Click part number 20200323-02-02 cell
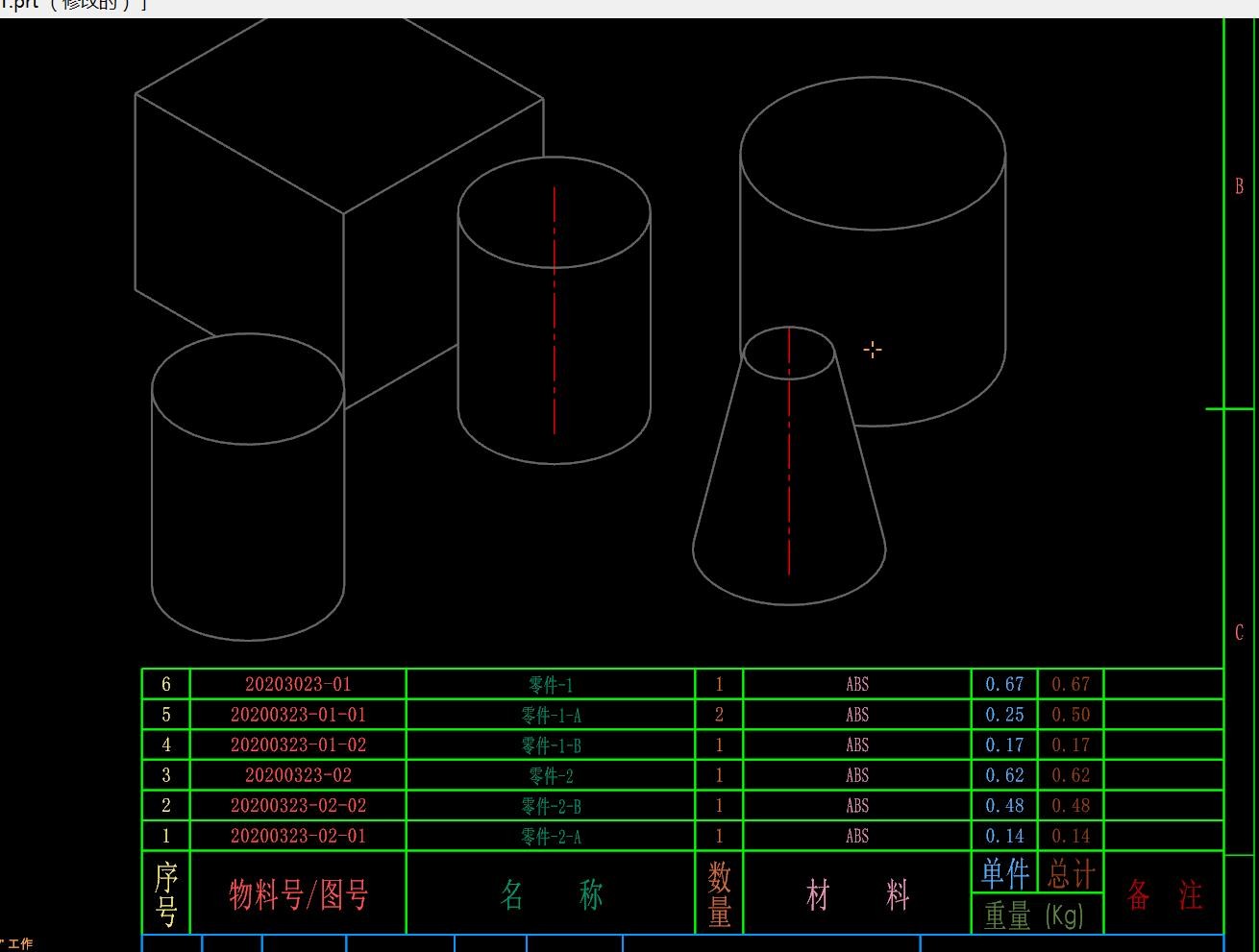The height and width of the screenshot is (952, 1259). pos(298,805)
